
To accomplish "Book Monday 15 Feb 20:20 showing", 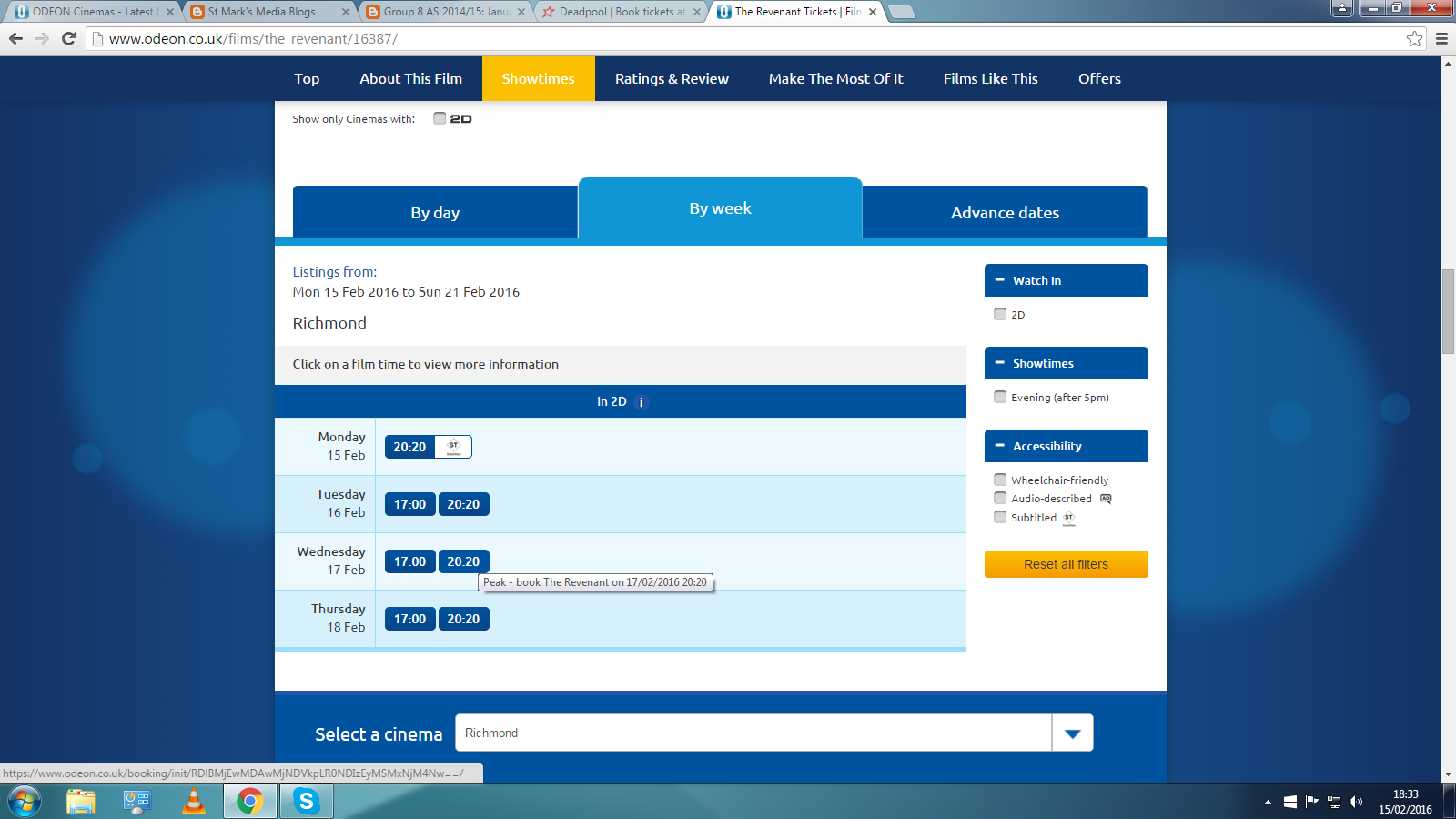I will 409,447.
